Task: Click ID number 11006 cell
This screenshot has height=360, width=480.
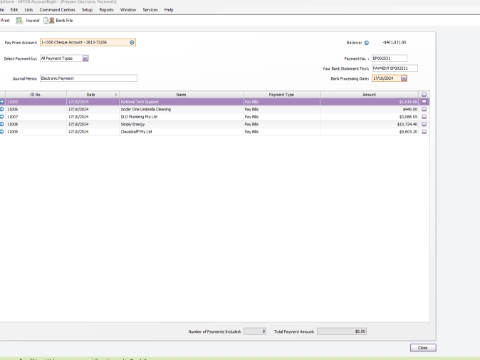Action: point(36,109)
